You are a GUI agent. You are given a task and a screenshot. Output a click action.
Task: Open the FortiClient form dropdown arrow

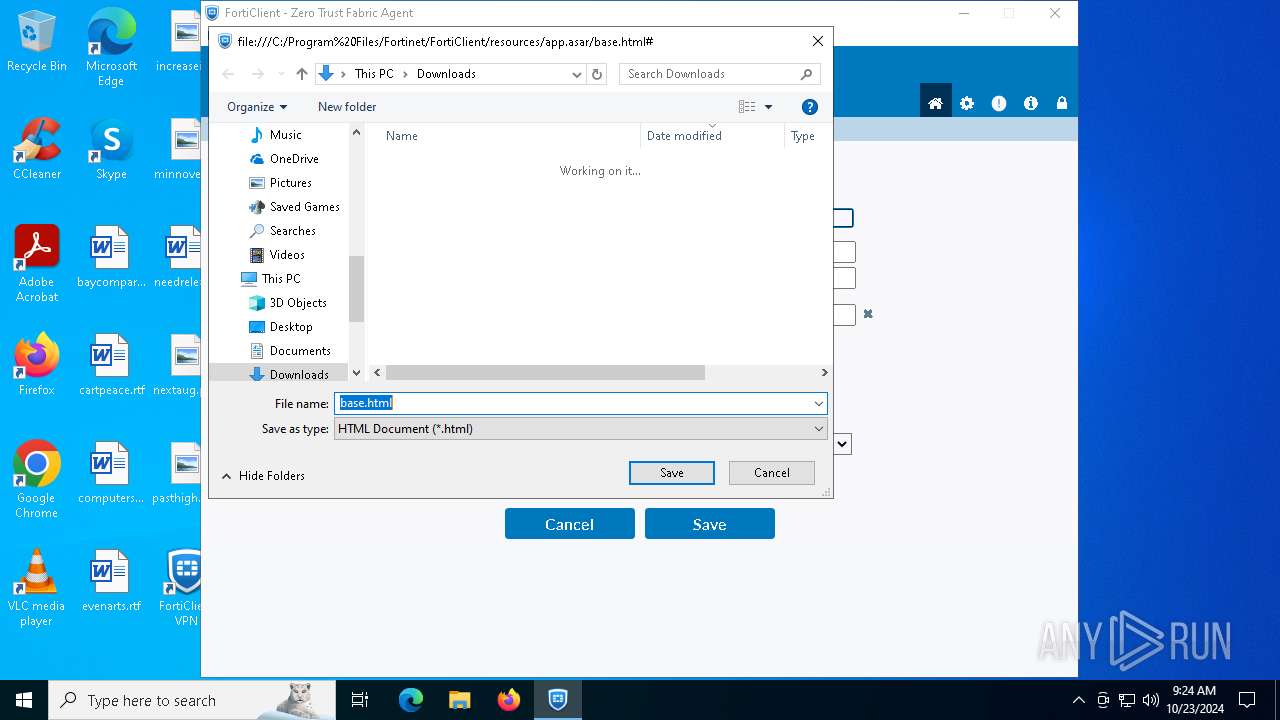[x=842, y=443]
